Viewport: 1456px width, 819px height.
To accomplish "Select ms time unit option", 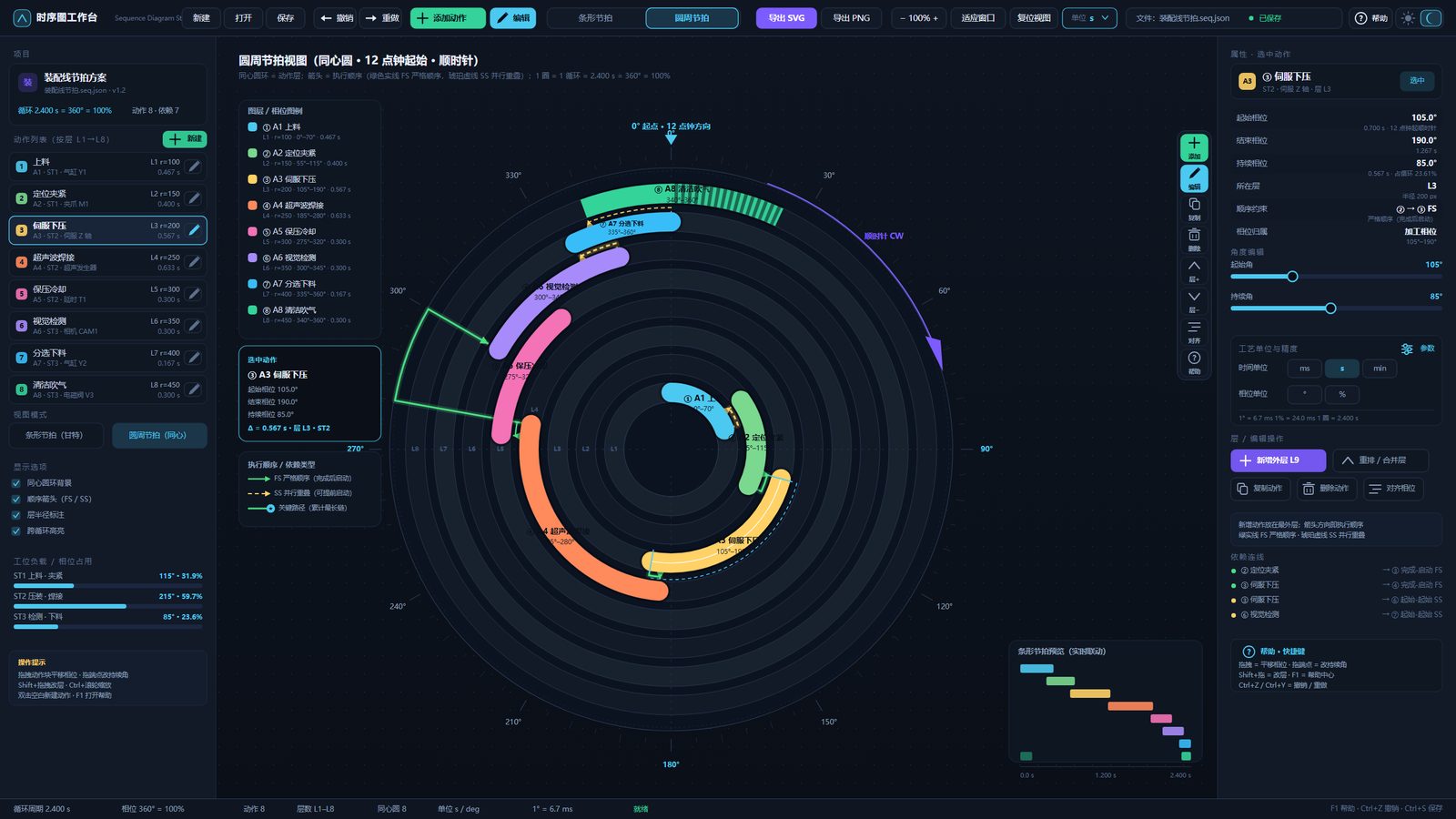I will point(1304,369).
